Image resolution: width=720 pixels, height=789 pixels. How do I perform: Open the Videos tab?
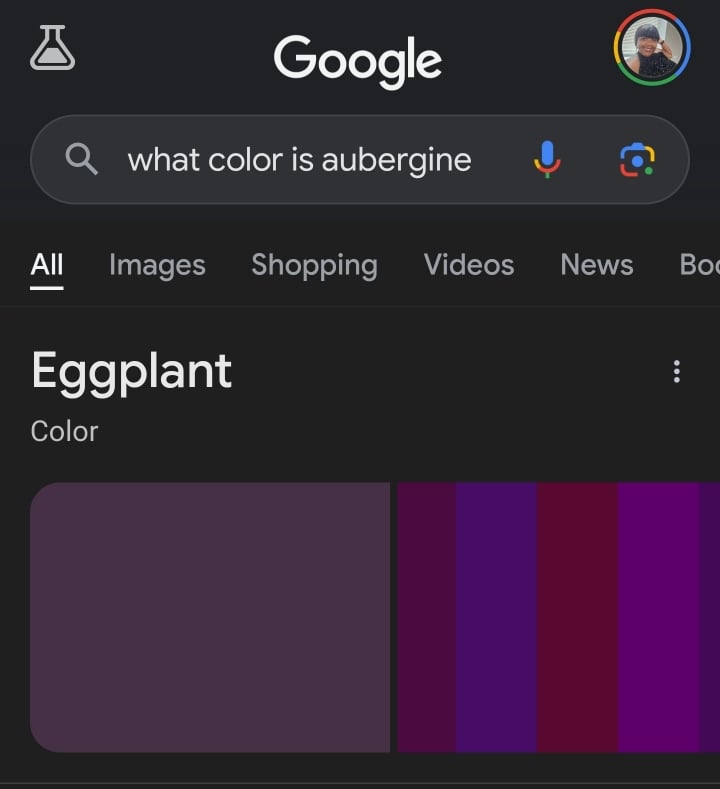tap(469, 265)
